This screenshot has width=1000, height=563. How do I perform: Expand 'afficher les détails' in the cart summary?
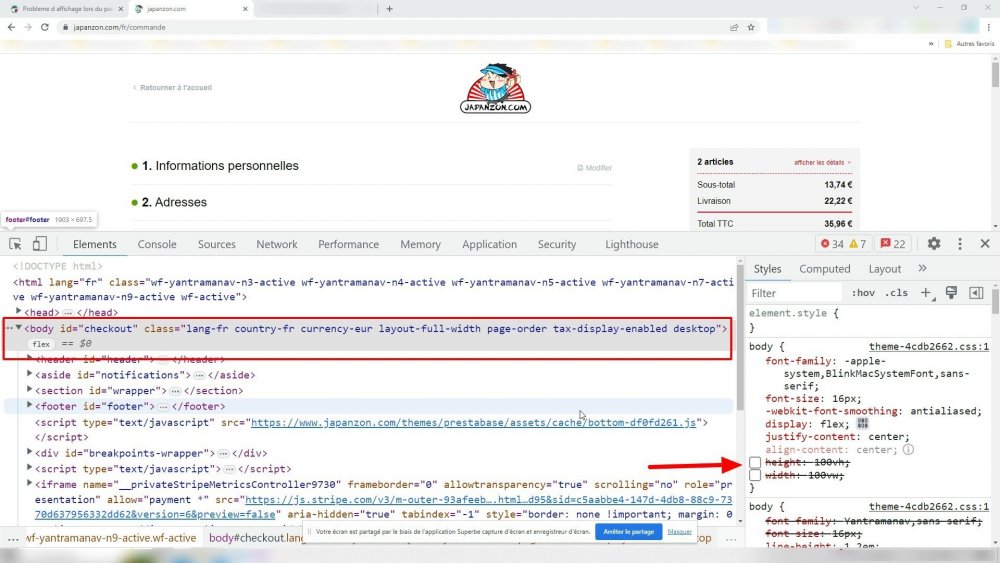click(x=822, y=163)
